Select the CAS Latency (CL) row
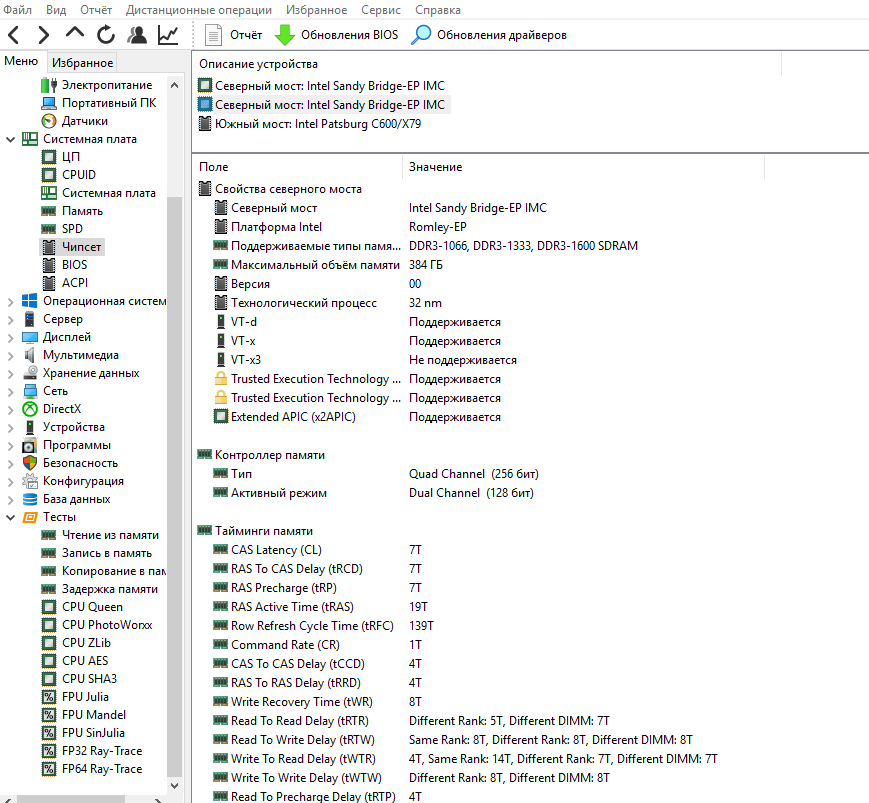869x803 pixels. point(318,550)
